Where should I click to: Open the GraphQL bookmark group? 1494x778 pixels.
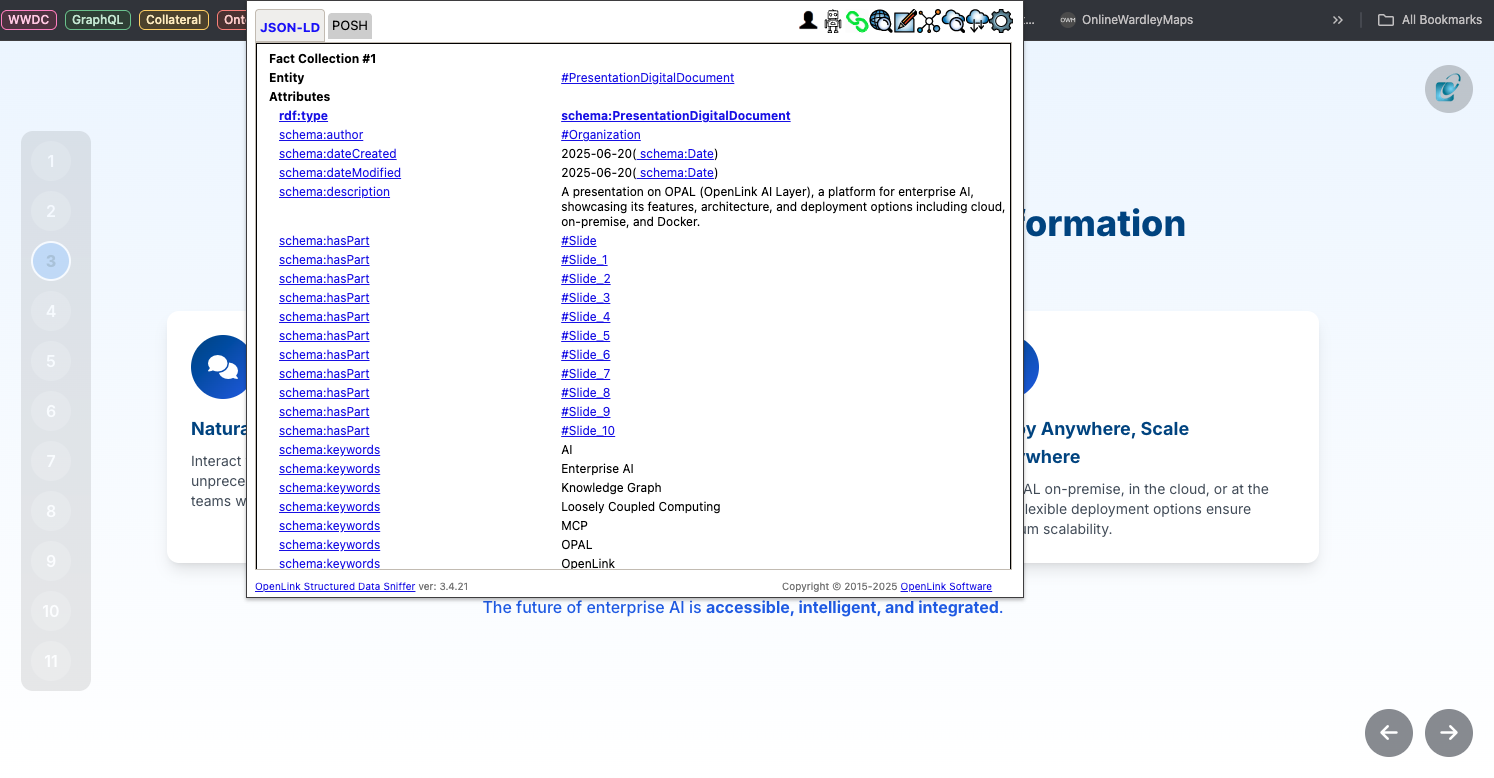click(98, 20)
